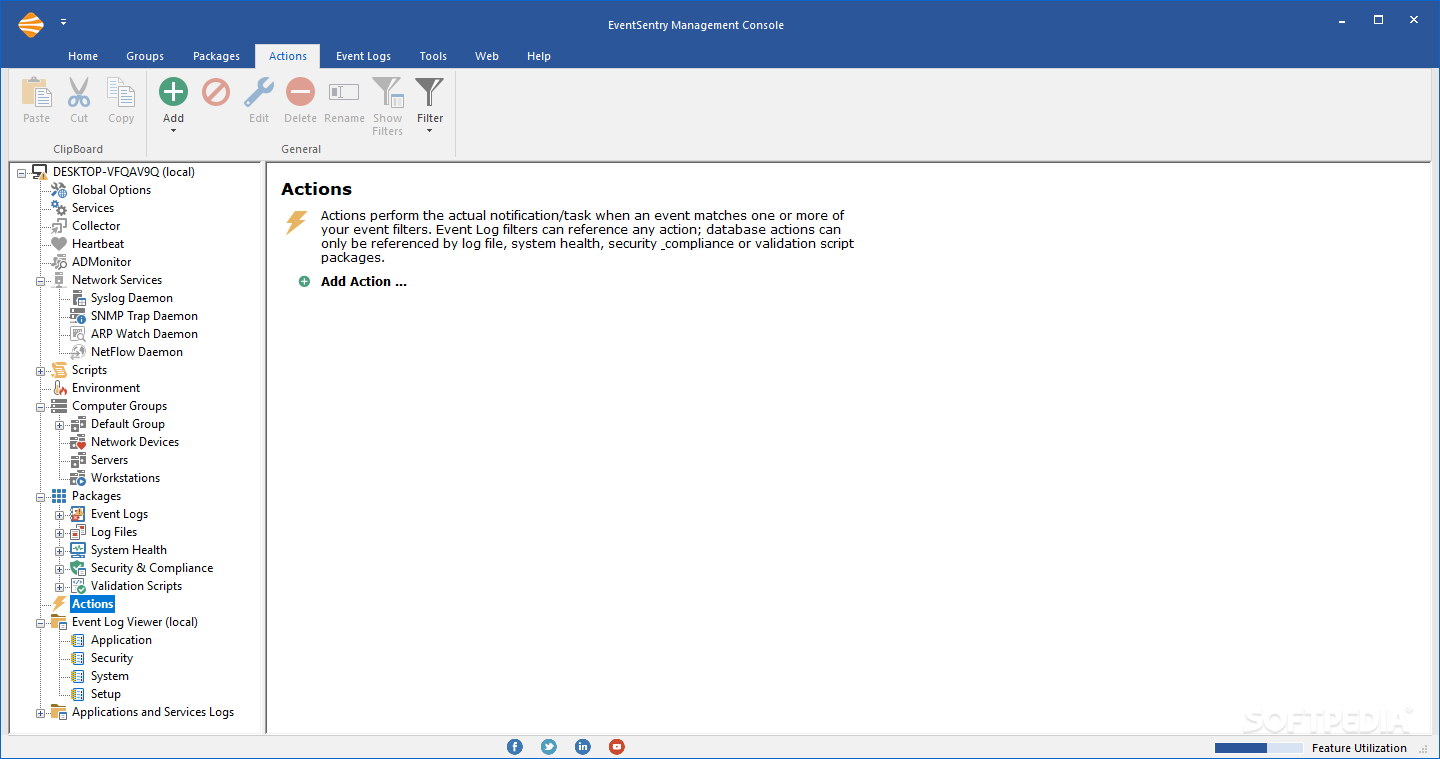Click the Global Options globe icon
Viewport: 1440px width, 759px height.
(x=59, y=190)
